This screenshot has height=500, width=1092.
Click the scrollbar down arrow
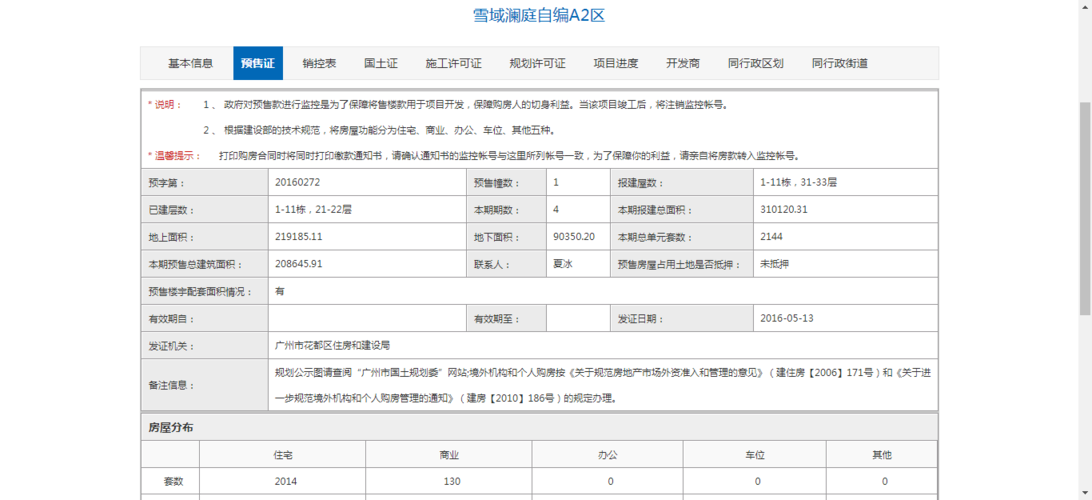click(x=1084, y=494)
